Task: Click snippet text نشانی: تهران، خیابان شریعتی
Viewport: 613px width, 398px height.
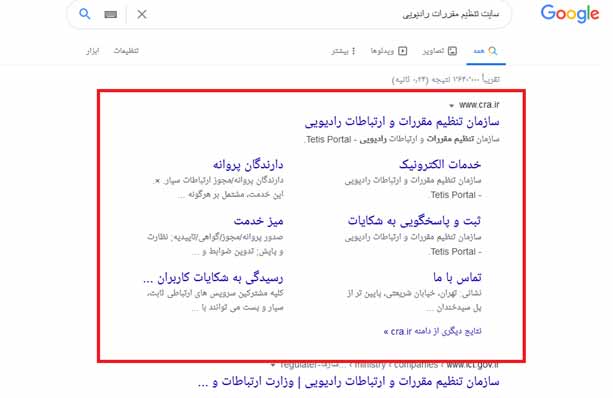Action: (414, 293)
